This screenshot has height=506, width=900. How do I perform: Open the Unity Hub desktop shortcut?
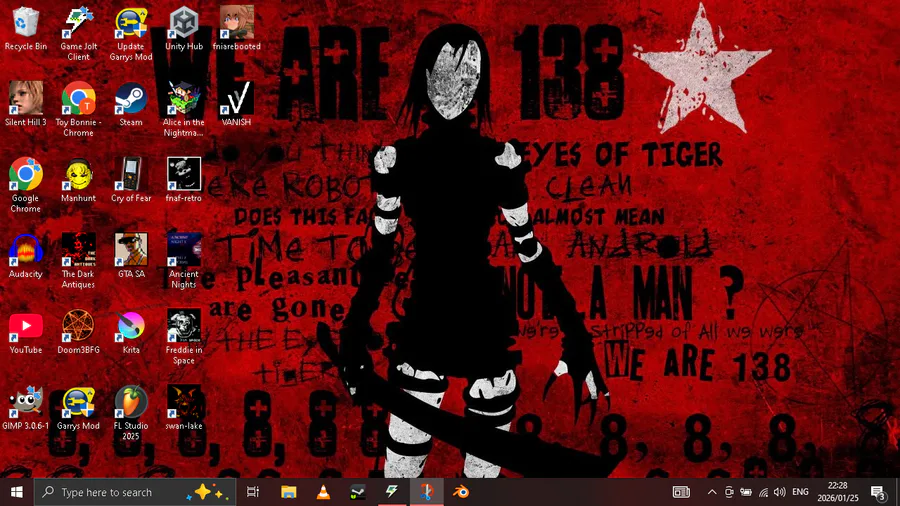[184, 29]
